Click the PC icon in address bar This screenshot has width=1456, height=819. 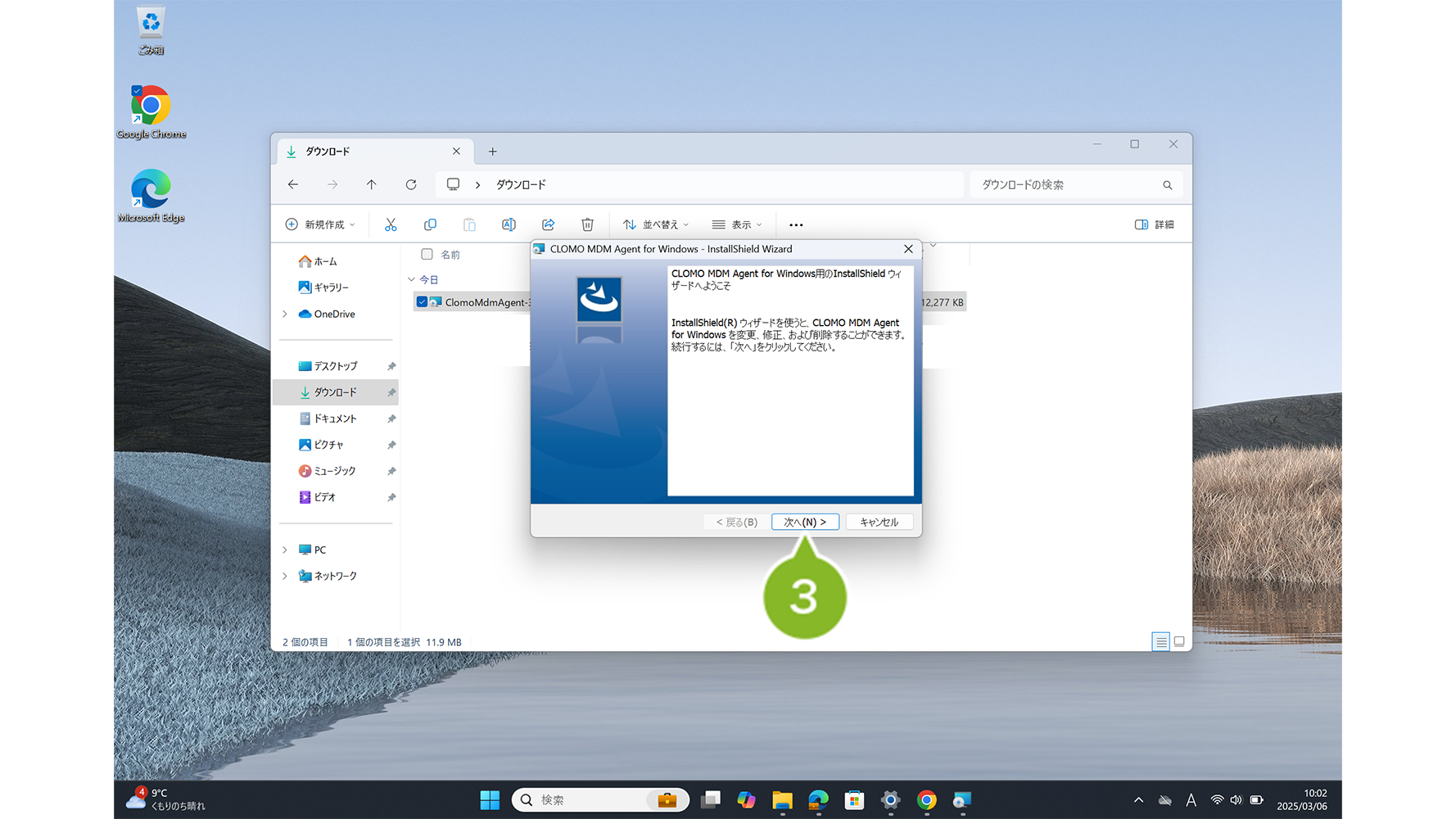pos(453,184)
